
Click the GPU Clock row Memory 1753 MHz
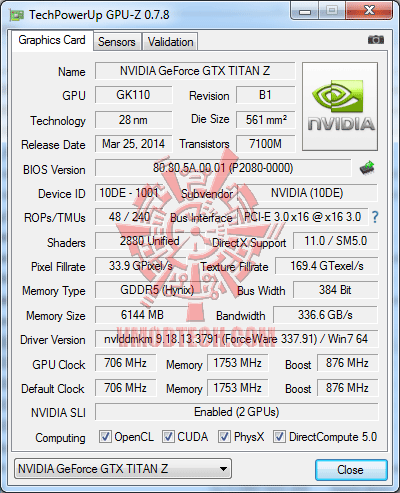[x=237, y=363]
